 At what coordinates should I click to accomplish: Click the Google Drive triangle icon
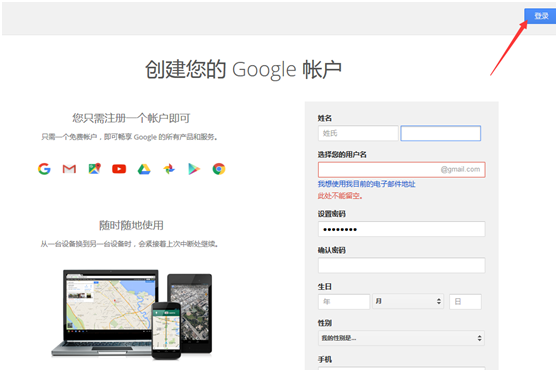click(144, 169)
